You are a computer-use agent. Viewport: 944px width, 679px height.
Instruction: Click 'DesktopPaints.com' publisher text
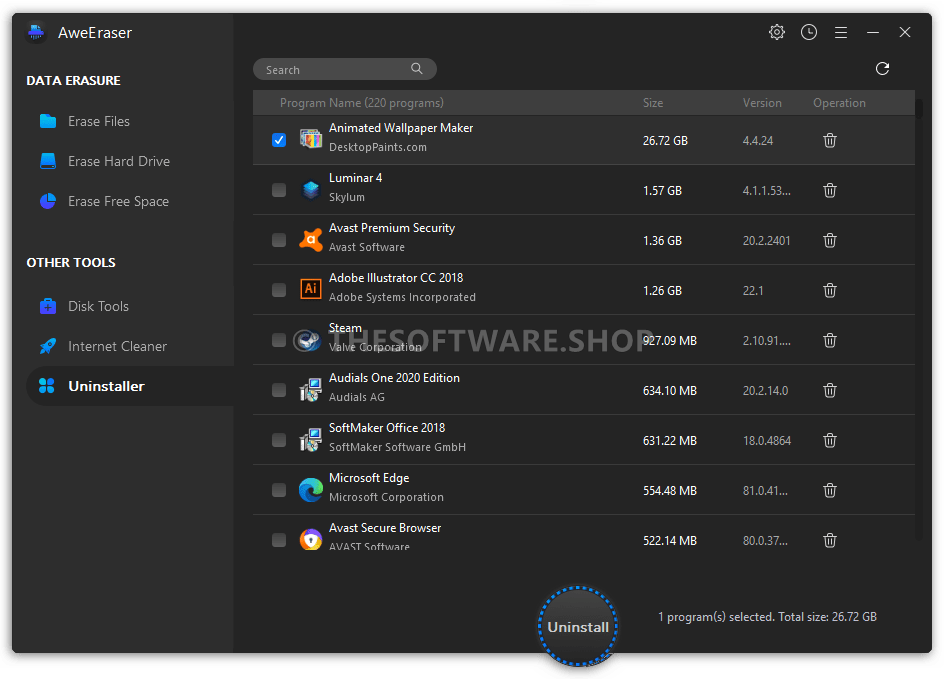click(x=377, y=147)
